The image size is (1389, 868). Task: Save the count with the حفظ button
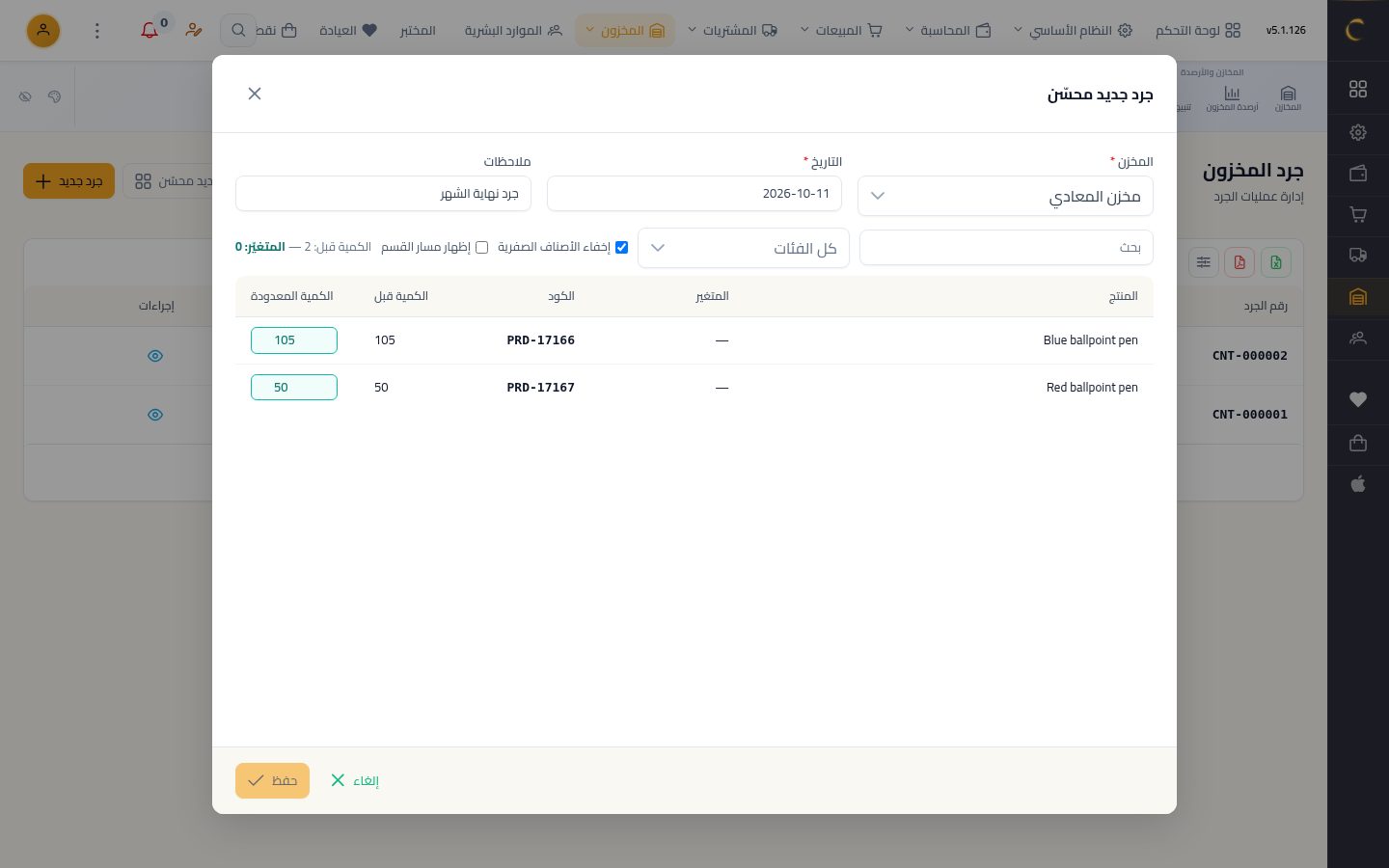[x=272, y=780]
